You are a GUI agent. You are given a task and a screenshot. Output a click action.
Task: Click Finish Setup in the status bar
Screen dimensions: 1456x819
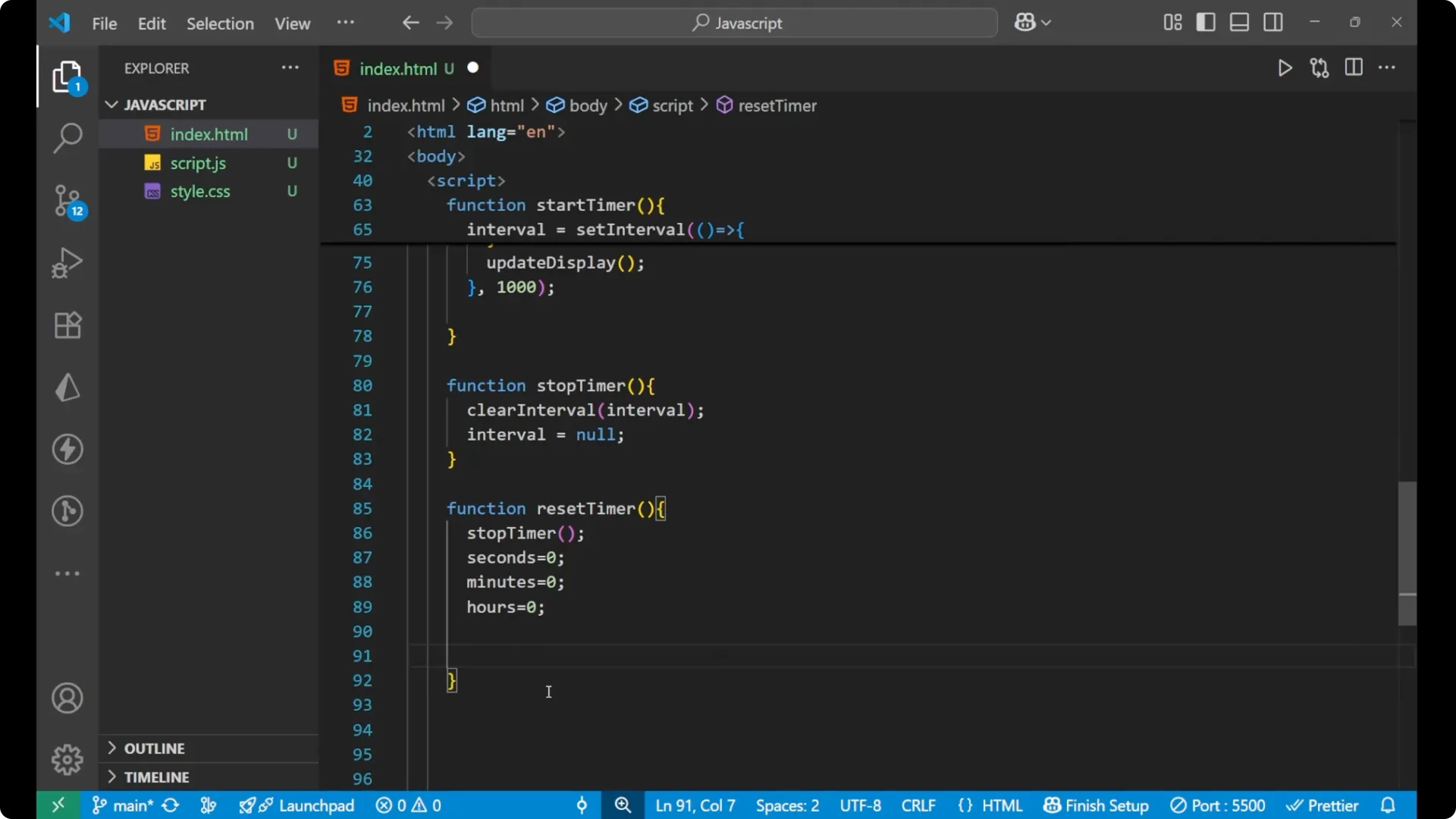[1095, 805]
